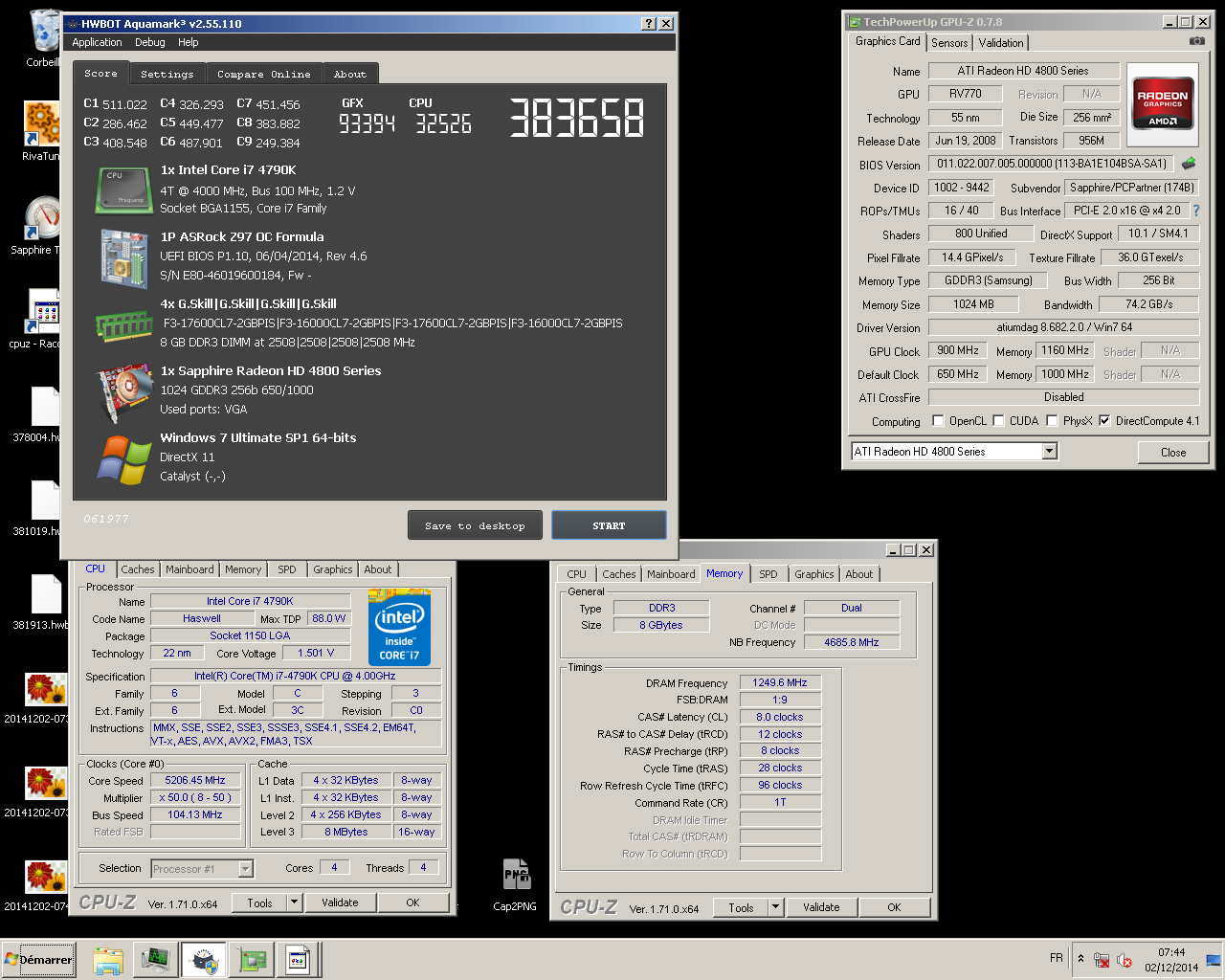1225x980 pixels.
Task: Click the BIOS save chip icon in GPU-Z
Action: point(1189,164)
